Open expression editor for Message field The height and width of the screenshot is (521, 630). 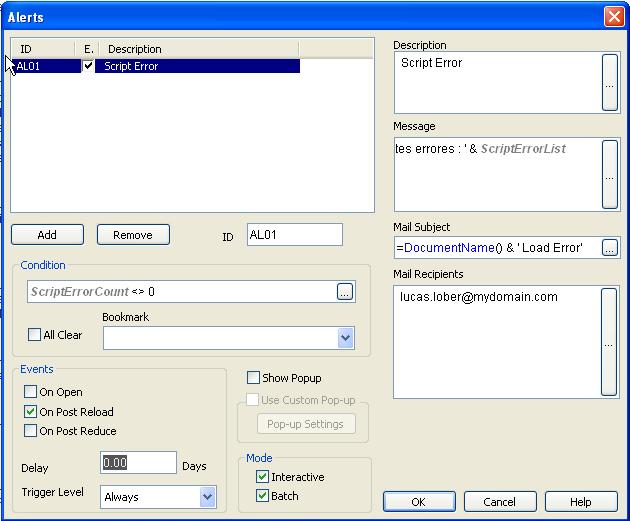tap(610, 174)
